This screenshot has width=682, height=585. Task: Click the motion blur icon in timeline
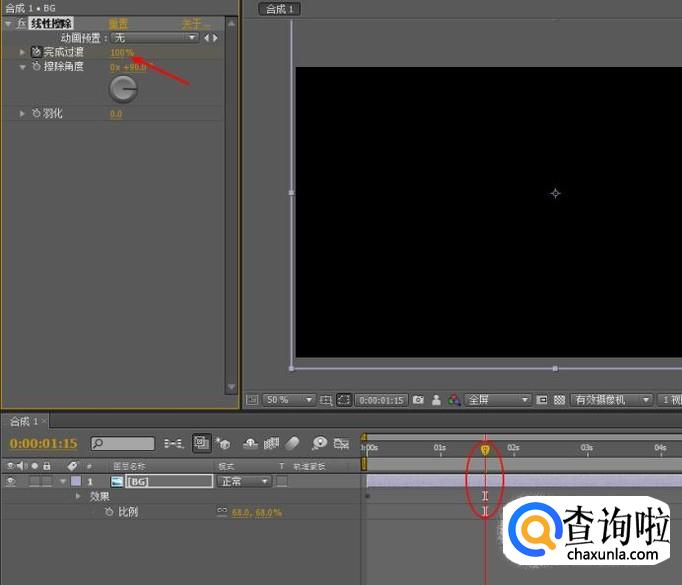point(293,443)
